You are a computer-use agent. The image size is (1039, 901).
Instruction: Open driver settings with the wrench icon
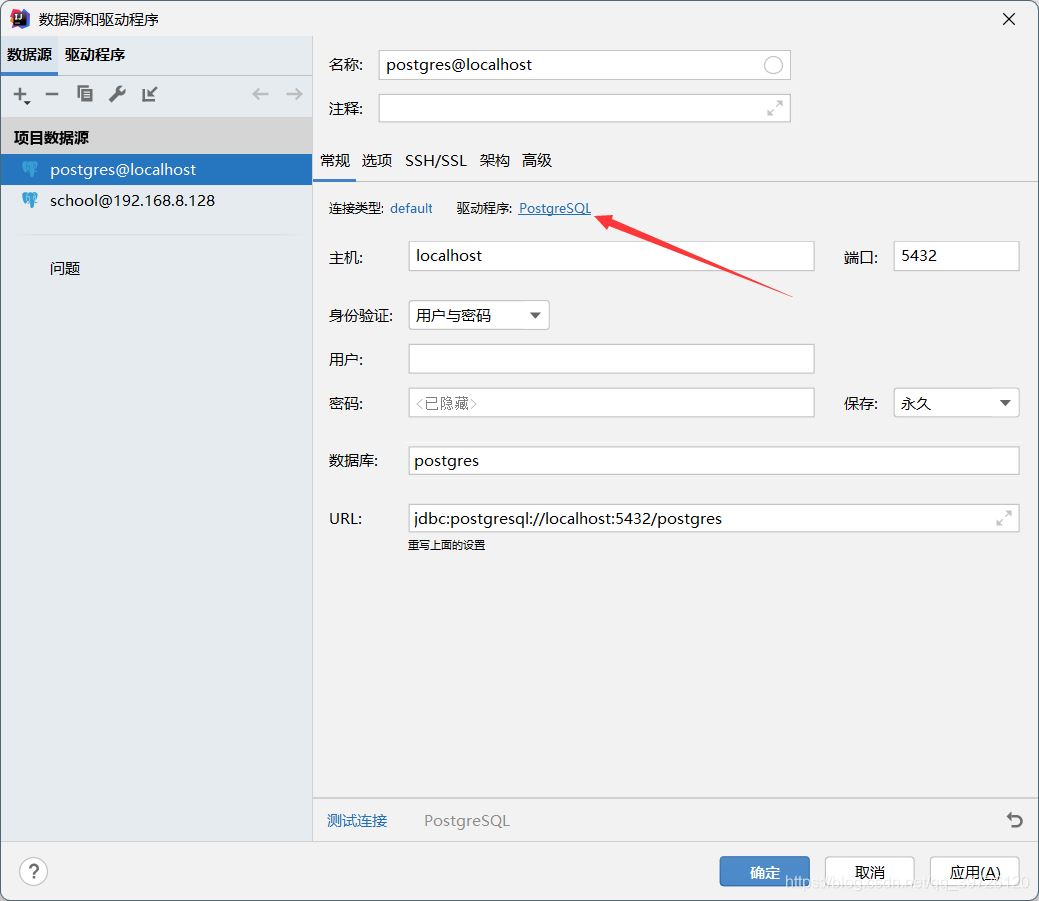point(117,94)
